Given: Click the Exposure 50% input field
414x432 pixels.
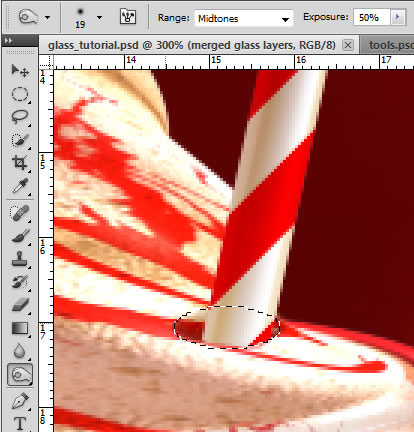Looking at the screenshot, I should point(372,17).
